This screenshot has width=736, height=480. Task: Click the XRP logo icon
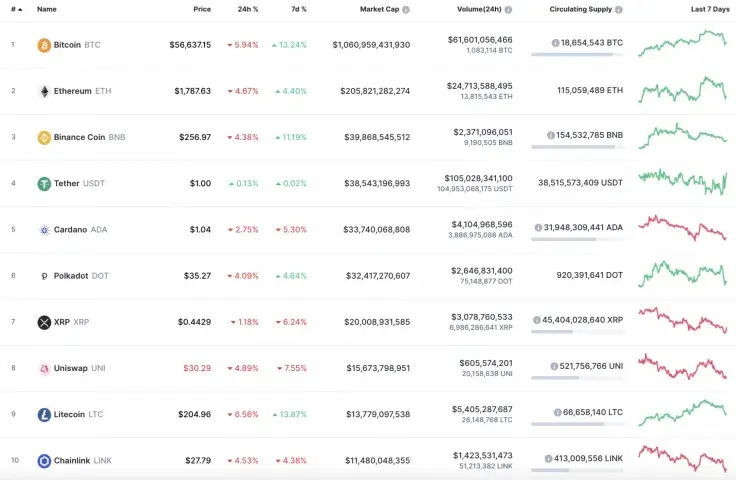(x=44, y=322)
